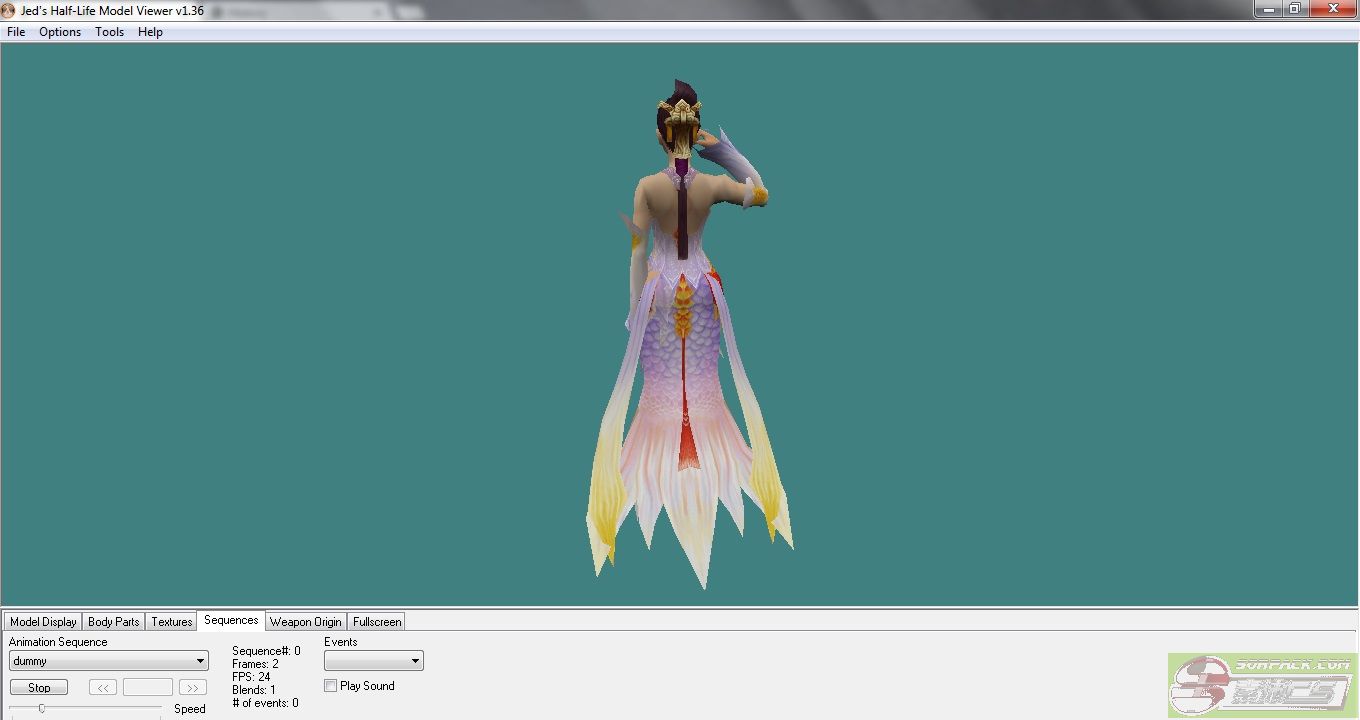Minimize the Model Viewer window
Viewport: 1360px width, 720px height.
point(1269,8)
